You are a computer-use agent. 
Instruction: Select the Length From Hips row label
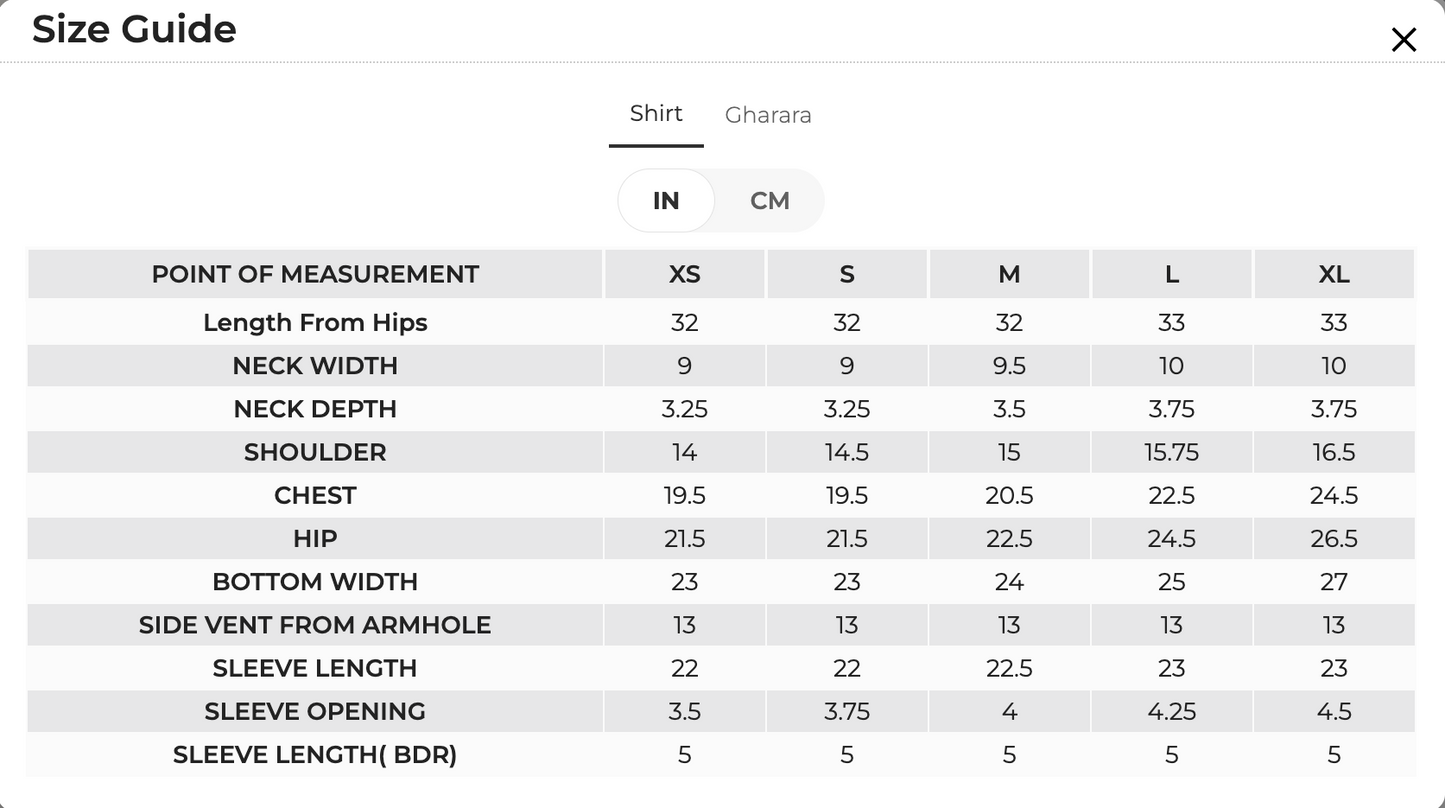coord(315,322)
